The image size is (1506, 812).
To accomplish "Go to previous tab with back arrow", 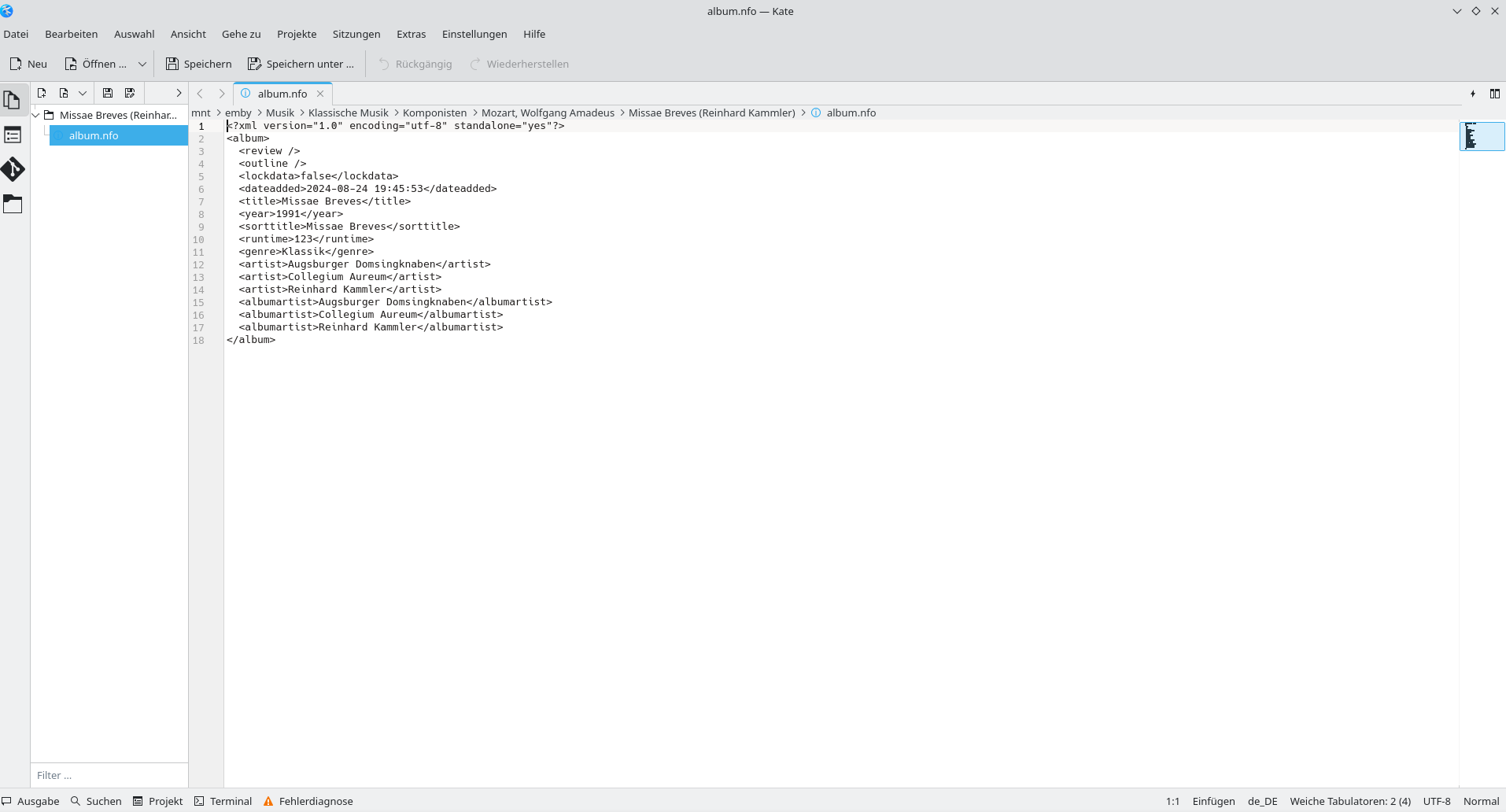I will click(x=200, y=94).
